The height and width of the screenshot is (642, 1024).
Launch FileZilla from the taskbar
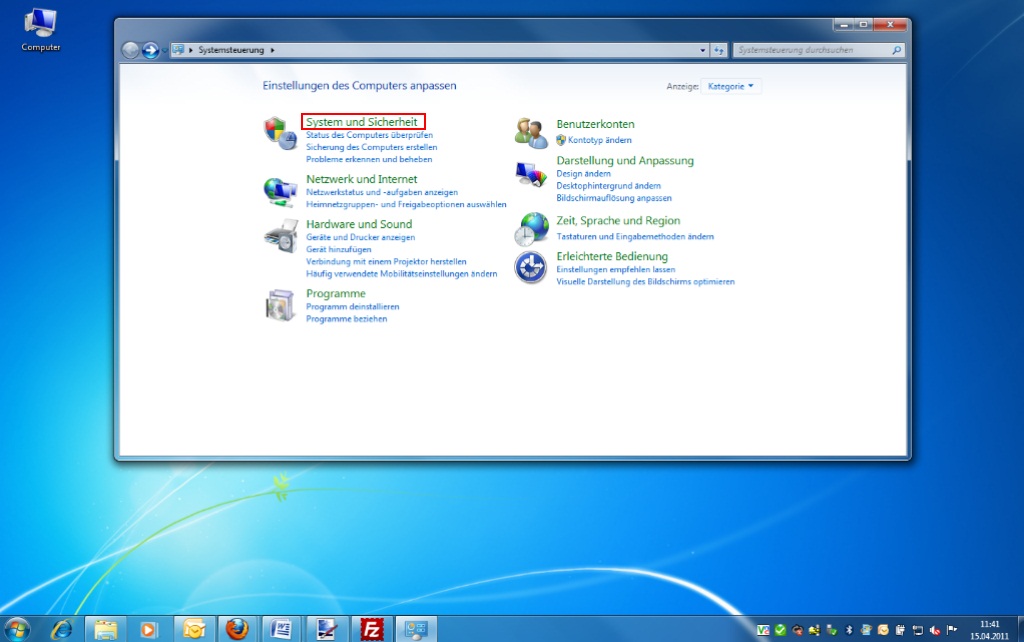[x=372, y=629]
